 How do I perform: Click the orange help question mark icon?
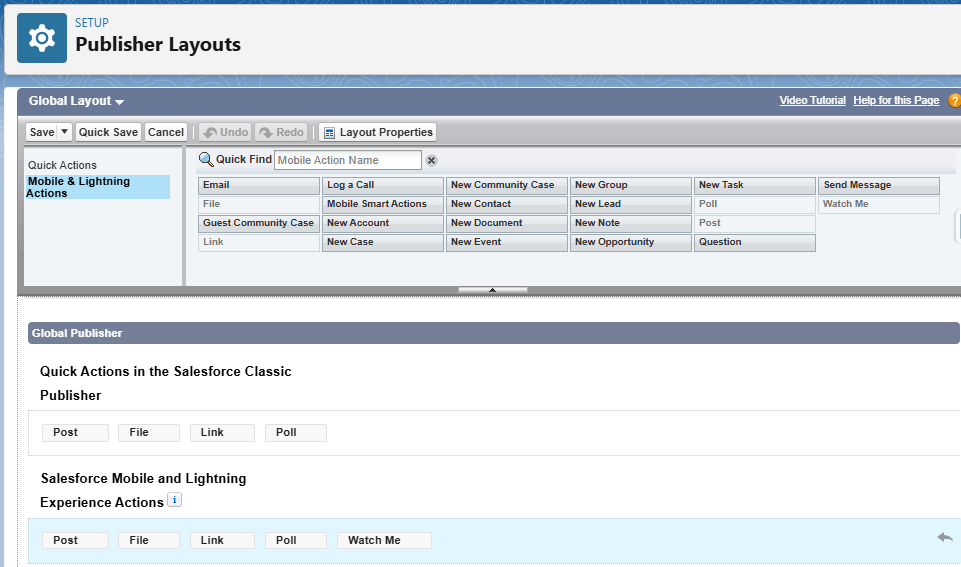coord(954,101)
